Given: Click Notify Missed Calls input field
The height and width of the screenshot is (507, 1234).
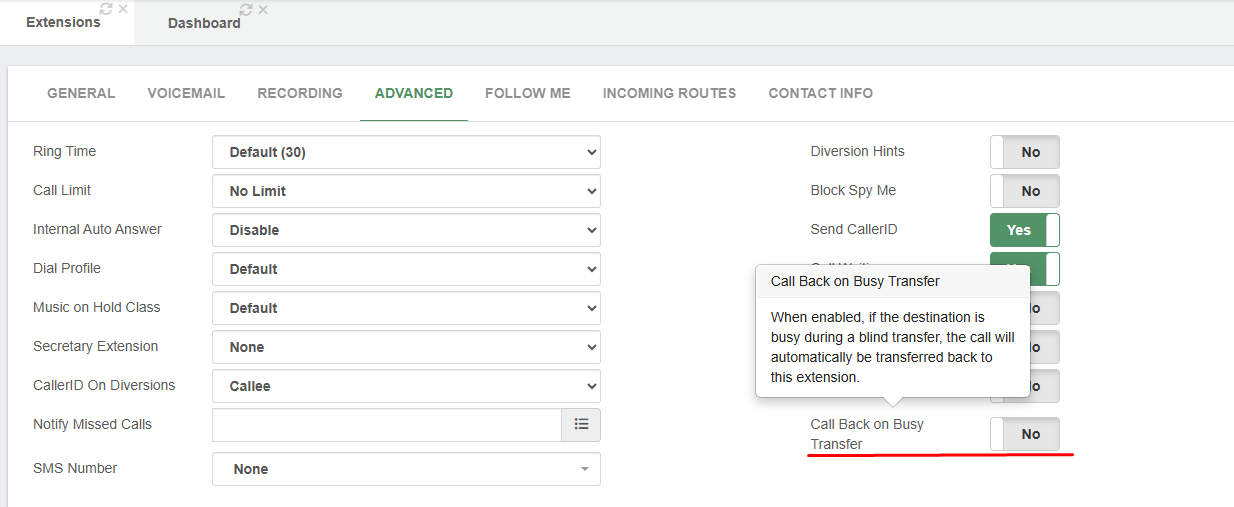Looking at the screenshot, I should pyautogui.click(x=386, y=425).
